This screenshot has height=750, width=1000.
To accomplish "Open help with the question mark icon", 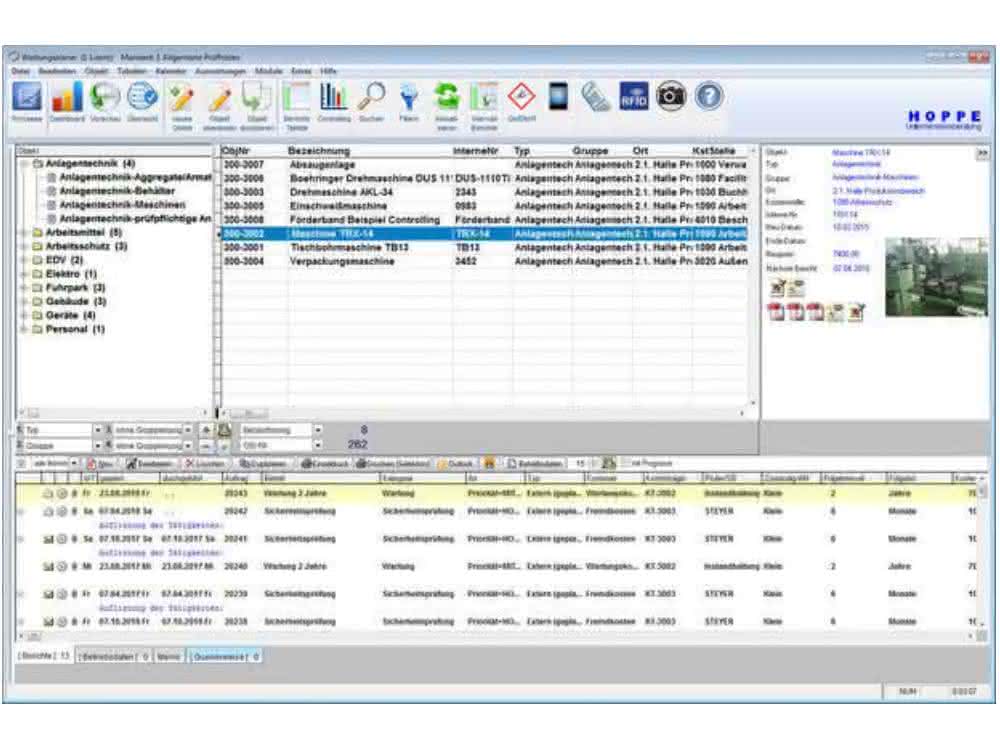I will pyautogui.click(x=709, y=96).
